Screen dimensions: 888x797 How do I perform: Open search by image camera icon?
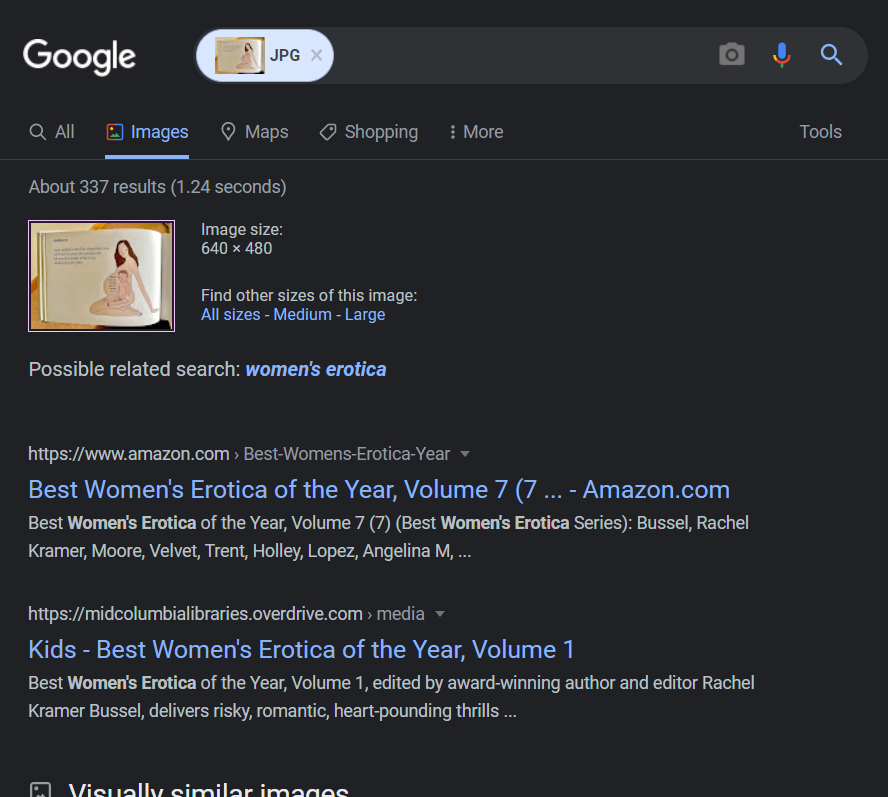732,55
